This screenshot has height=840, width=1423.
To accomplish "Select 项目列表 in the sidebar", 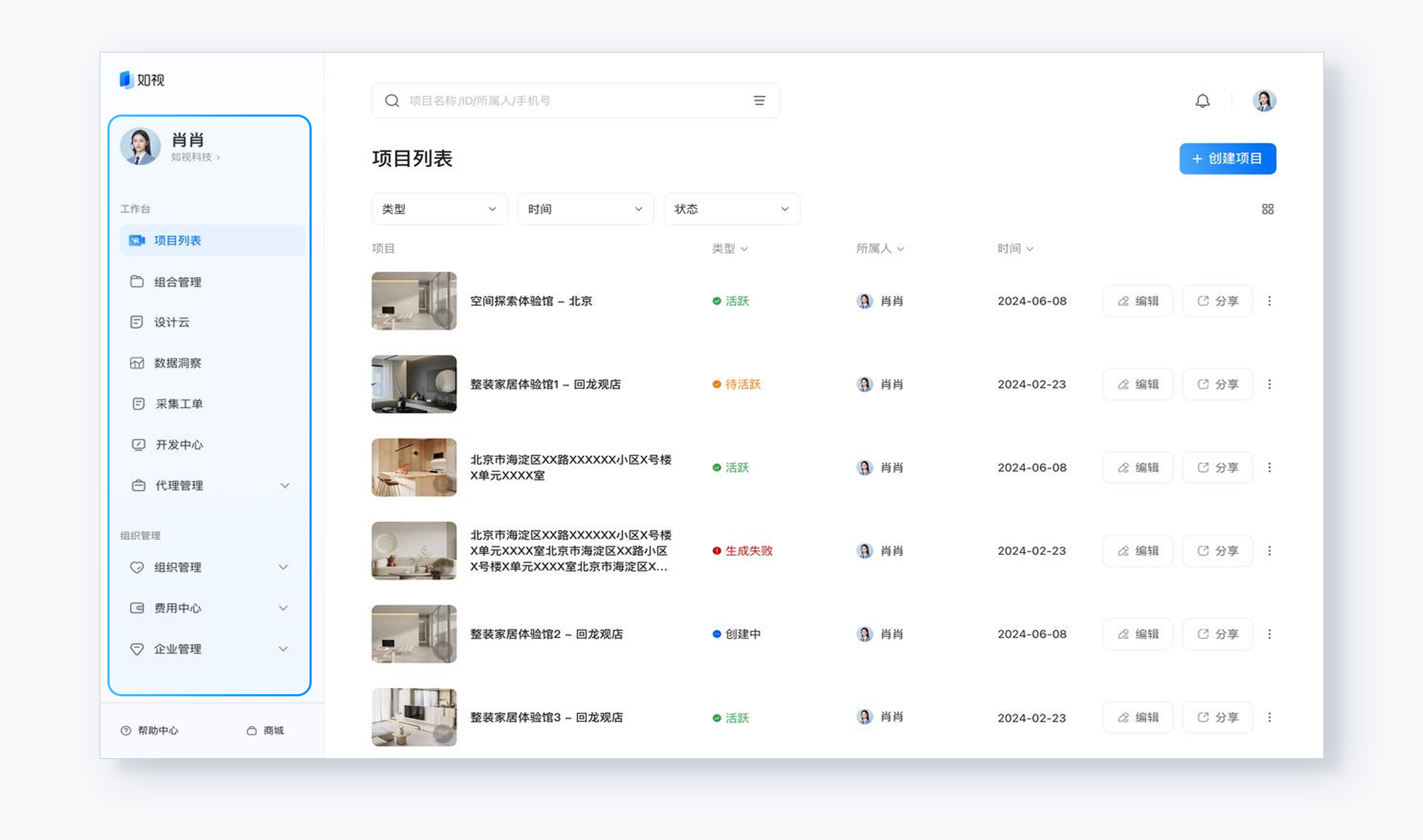I will point(212,240).
